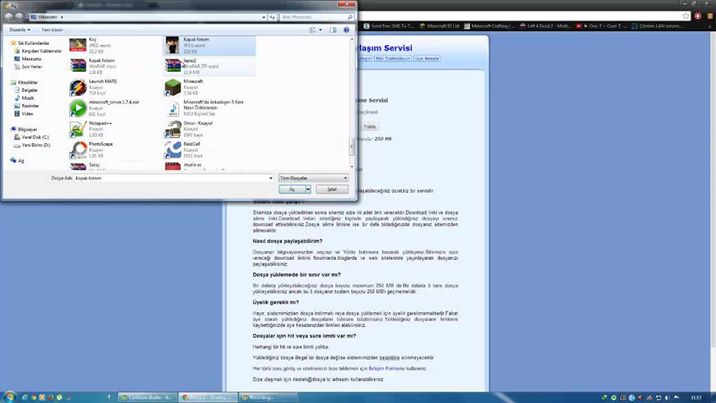The width and height of the screenshot is (716, 403).
Task: Open the Send Free SMS bookmark
Action: [x=389, y=26]
